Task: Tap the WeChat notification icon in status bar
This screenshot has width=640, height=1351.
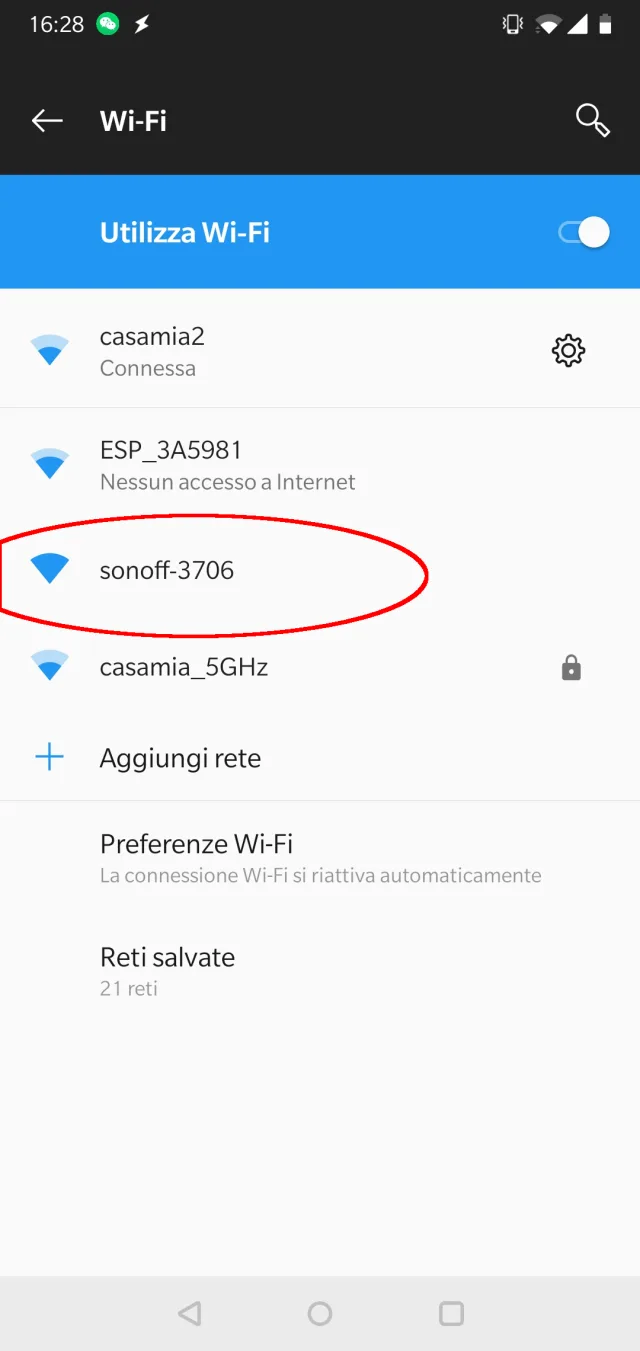Action: click(108, 24)
